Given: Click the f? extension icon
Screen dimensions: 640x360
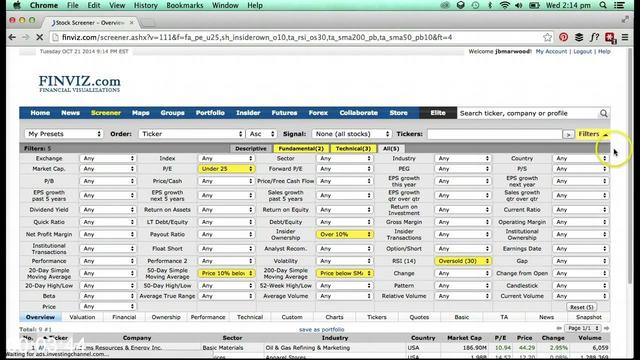Looking at the screenshot, I should [594, 37].
